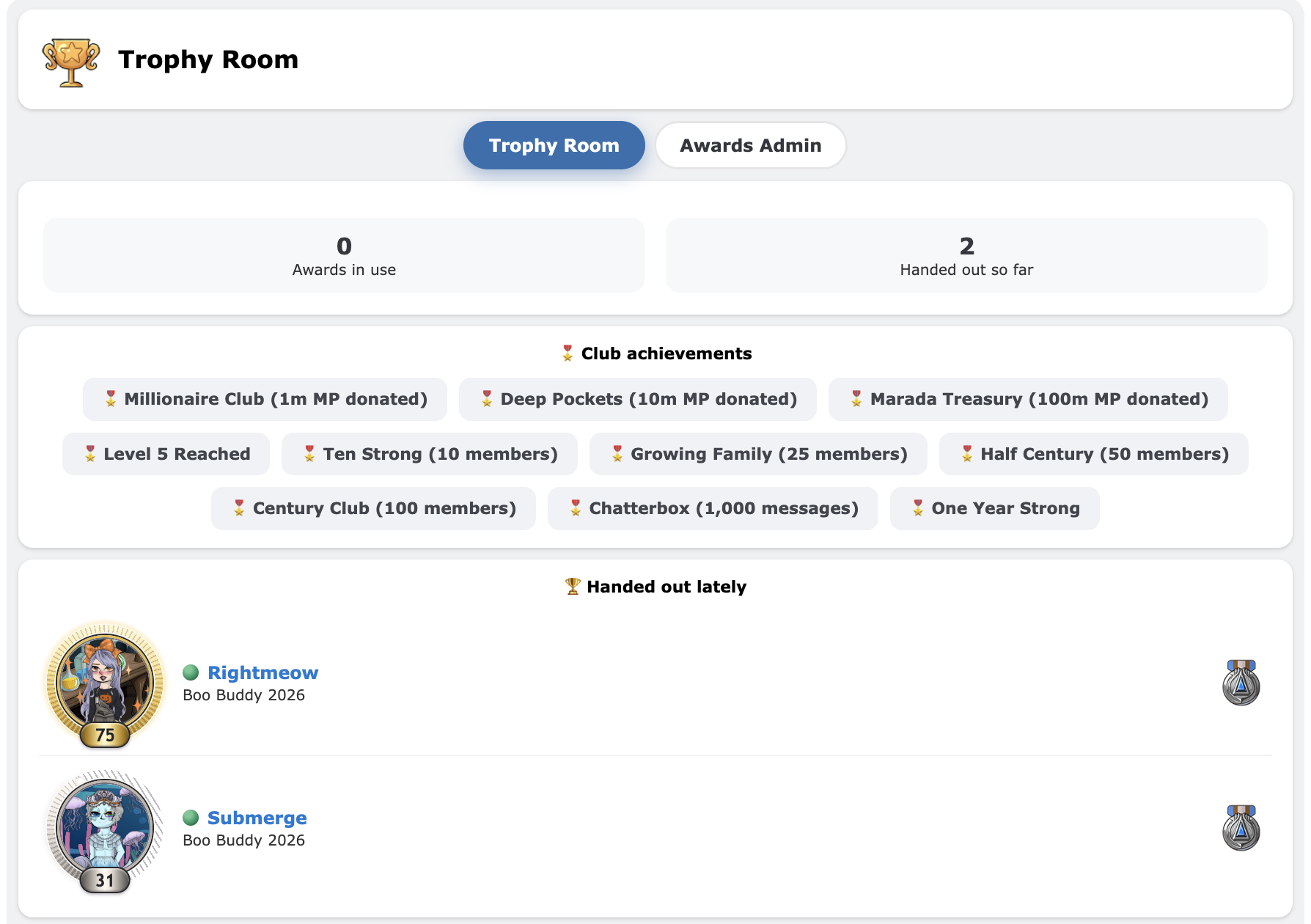Click the Awards in use stat card

pyautogui.click(x=344, y=255)
